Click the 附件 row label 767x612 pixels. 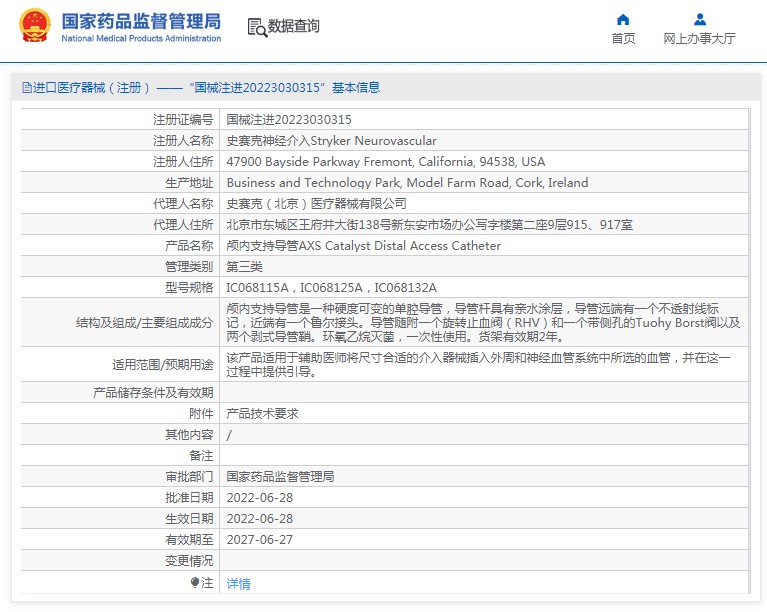tap(201, 414)
